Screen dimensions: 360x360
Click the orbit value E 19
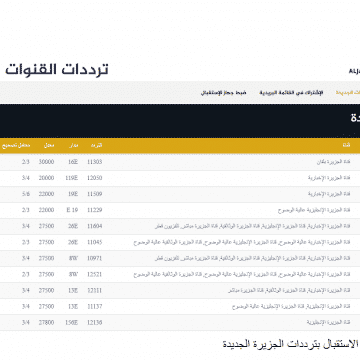click(72, 210)
